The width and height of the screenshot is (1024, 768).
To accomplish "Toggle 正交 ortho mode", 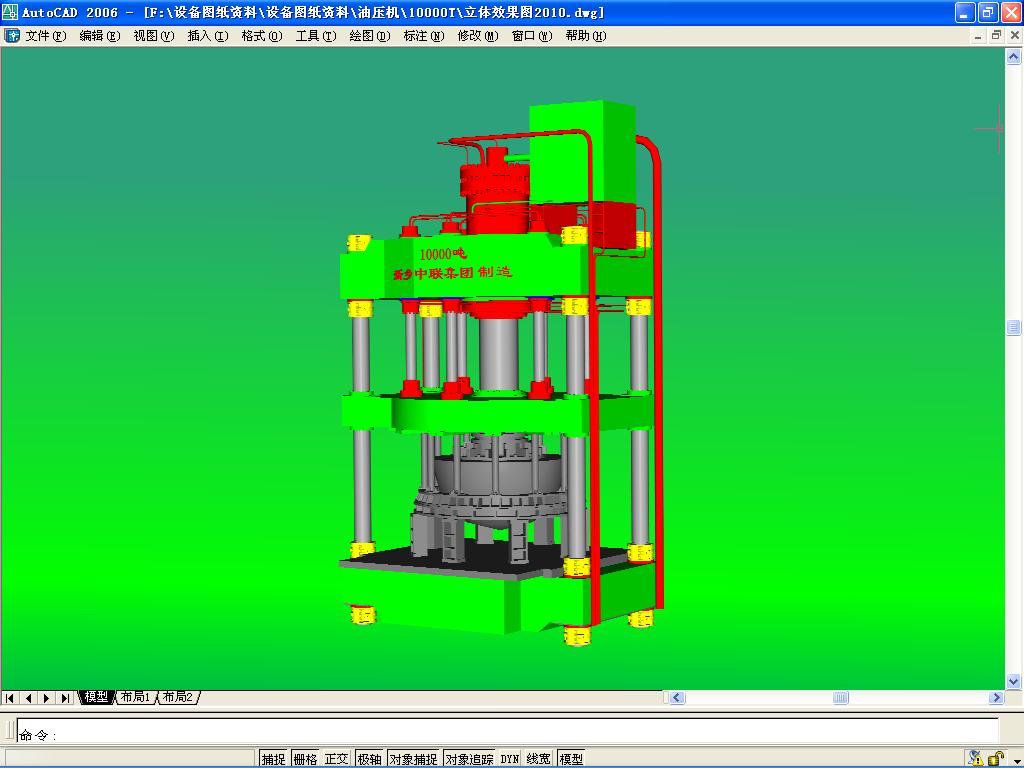I will click(336, 759).
